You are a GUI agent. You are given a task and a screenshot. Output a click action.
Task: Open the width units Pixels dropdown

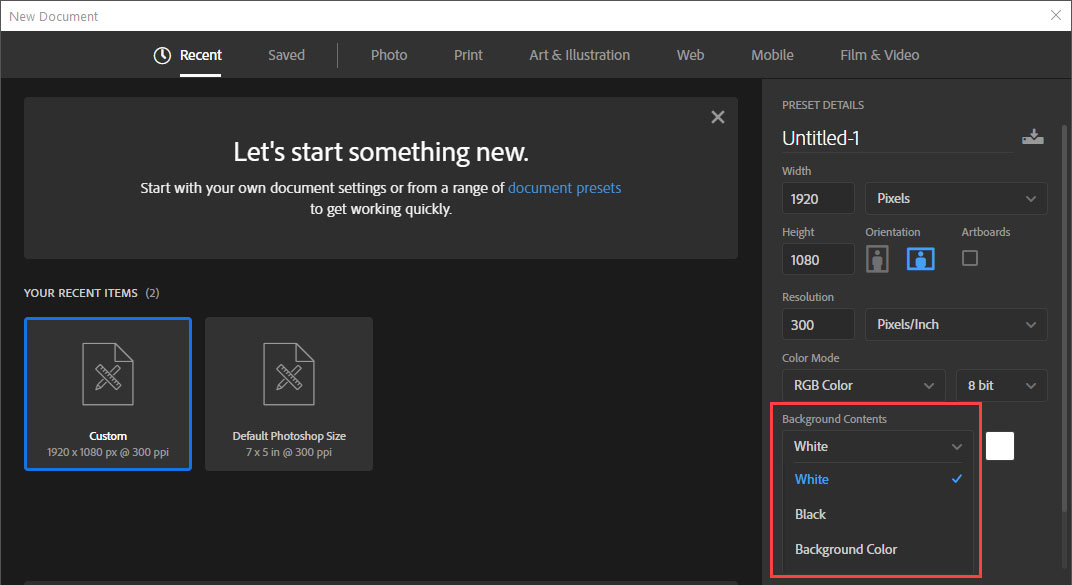point(956,198)
